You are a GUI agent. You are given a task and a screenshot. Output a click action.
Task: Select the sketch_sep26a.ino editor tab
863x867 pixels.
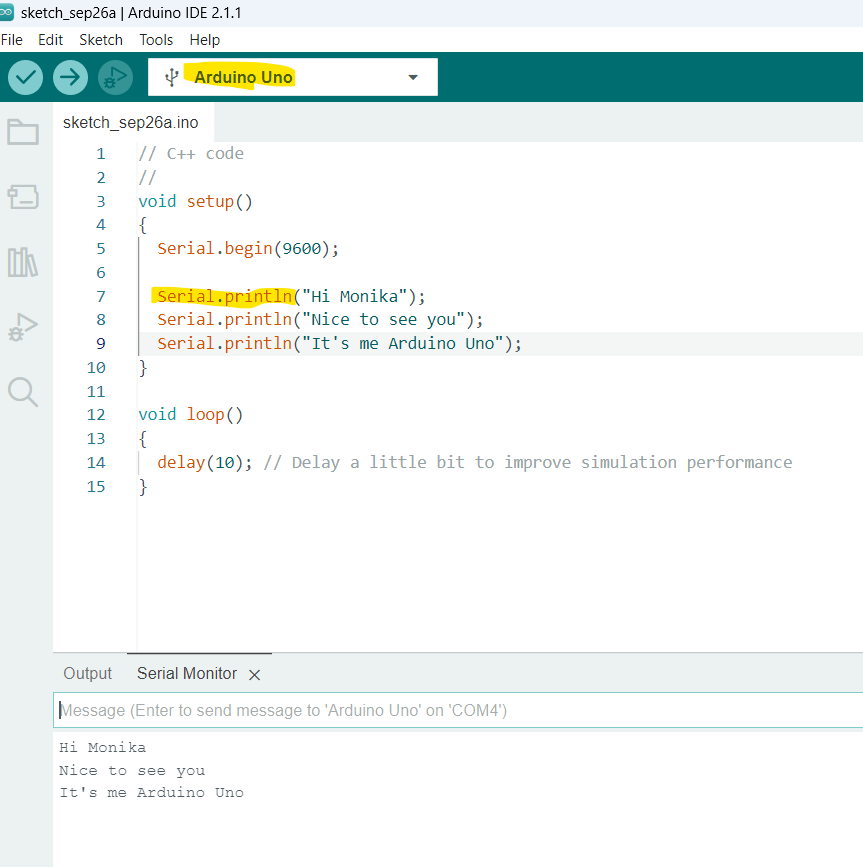130,122
